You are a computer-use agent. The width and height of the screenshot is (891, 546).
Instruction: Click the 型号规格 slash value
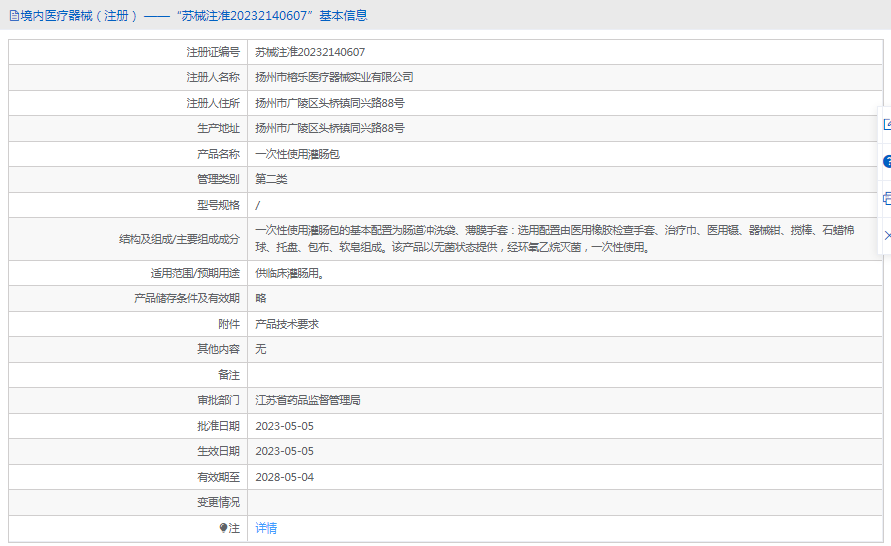pyautogui.click(x=257, y=205)
